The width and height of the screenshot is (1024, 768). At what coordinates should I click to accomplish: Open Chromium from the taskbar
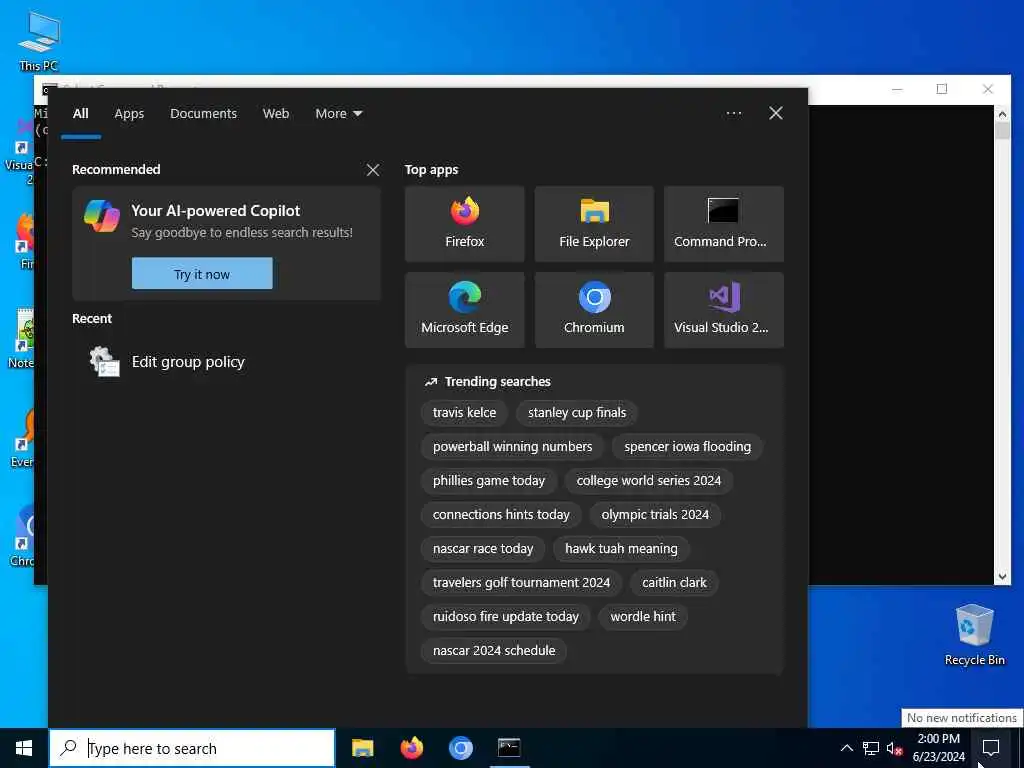pyautogui.click(x=460, y=748)
